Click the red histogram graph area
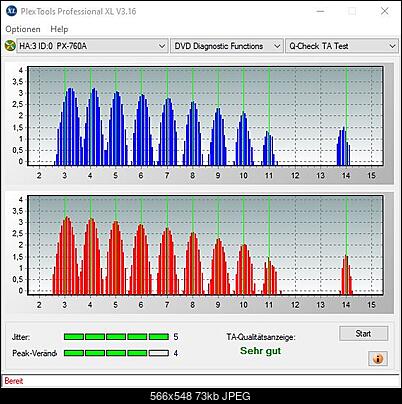 pyautogui.click(x=205, y=245)
